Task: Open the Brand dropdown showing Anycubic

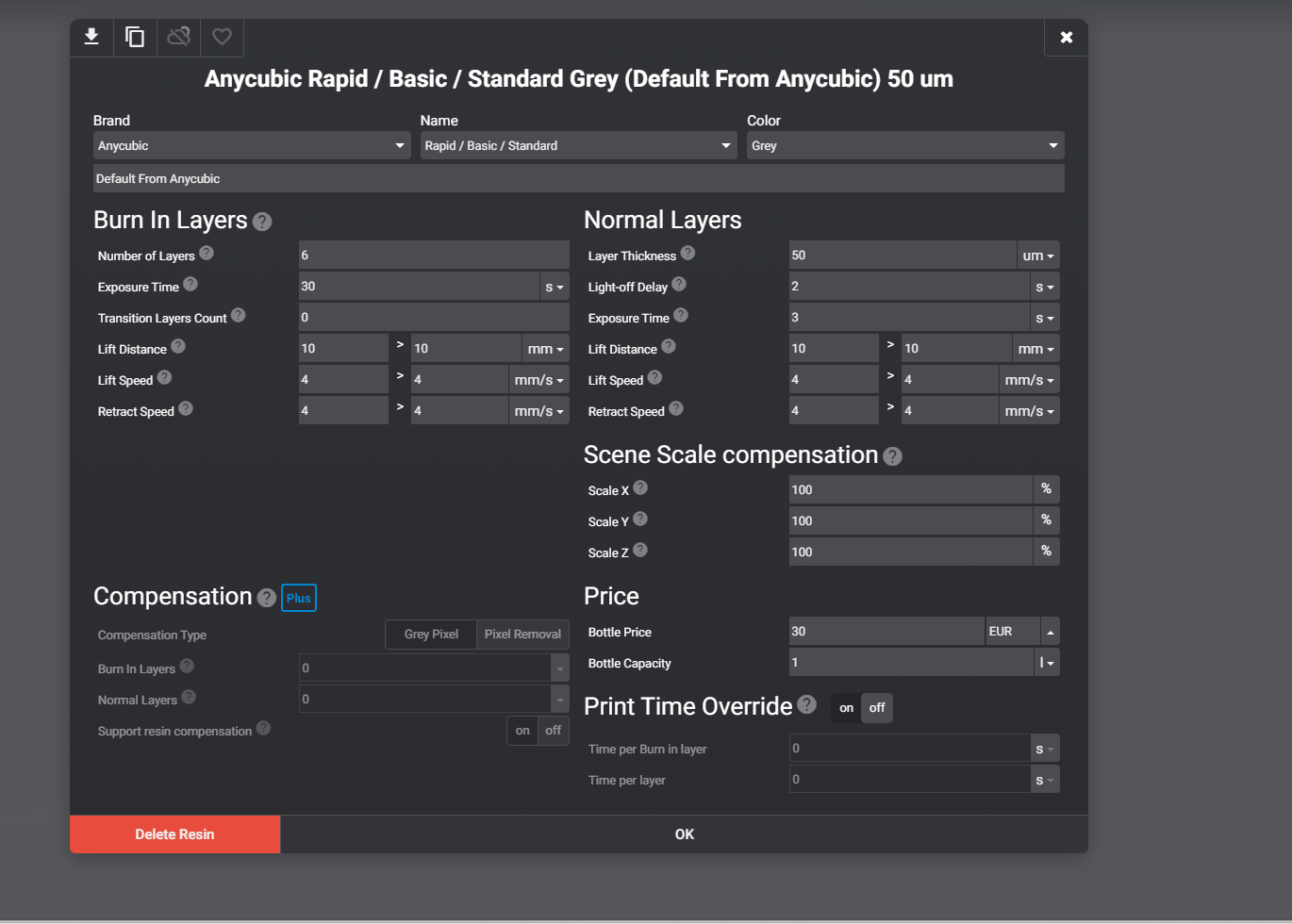Action: (252, 146)
